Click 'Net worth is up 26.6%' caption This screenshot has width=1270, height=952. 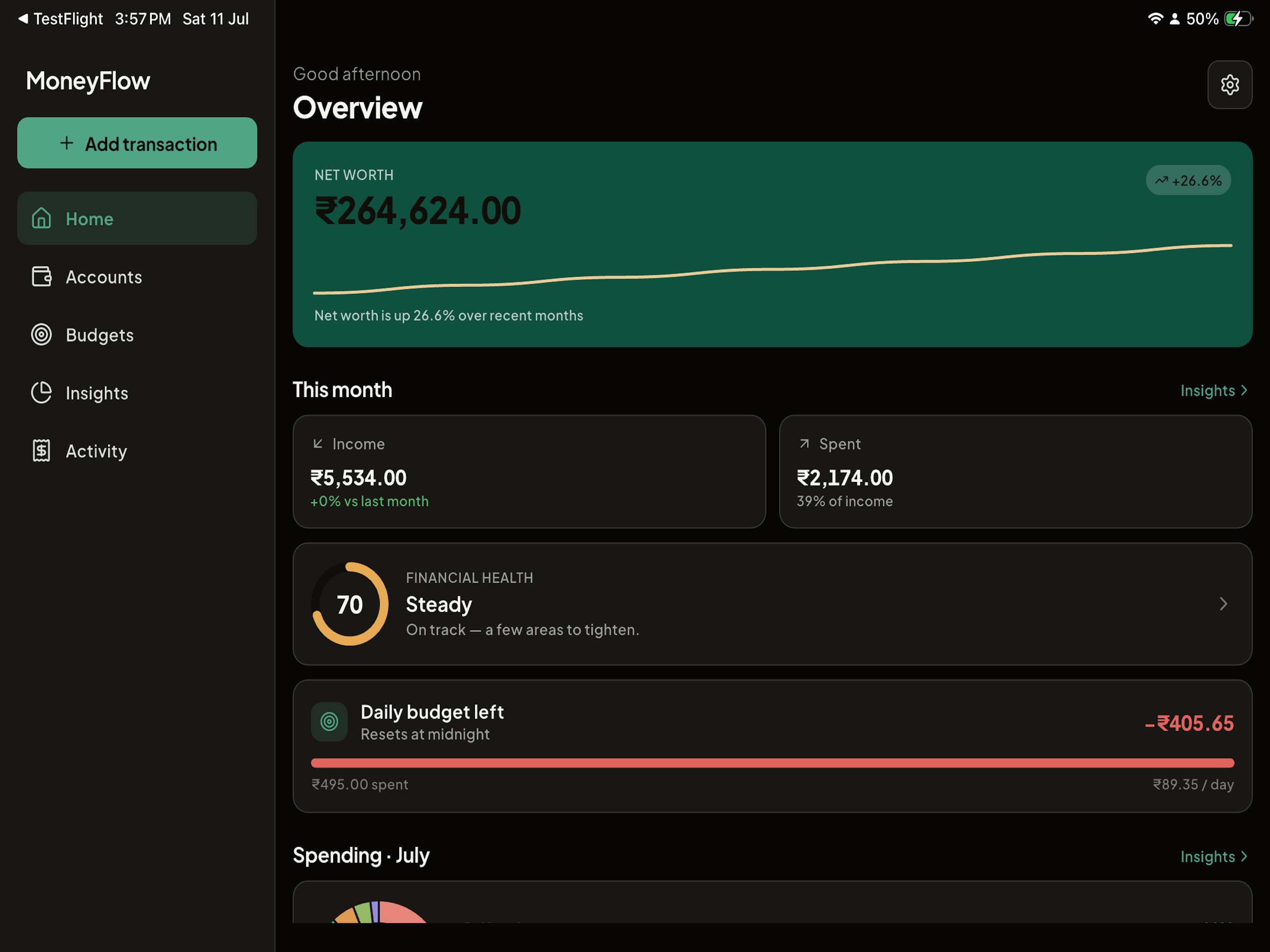point(449,315)
